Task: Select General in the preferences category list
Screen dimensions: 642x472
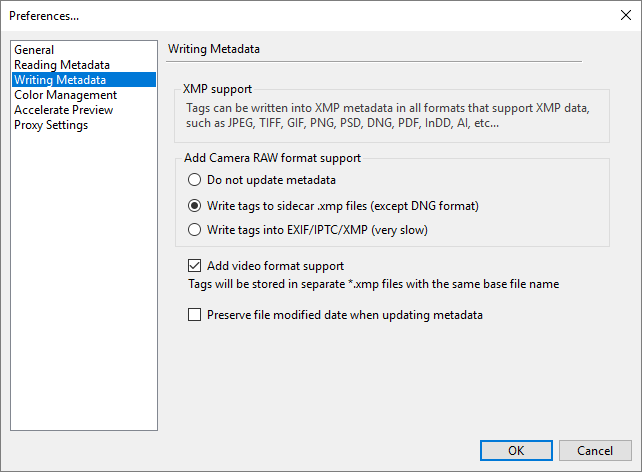Action: 34,50
